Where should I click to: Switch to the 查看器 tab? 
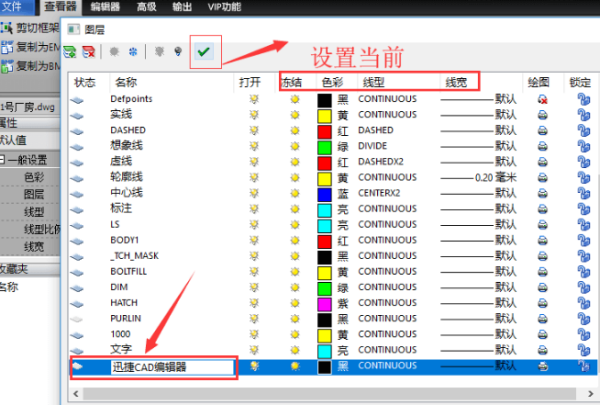60,7
